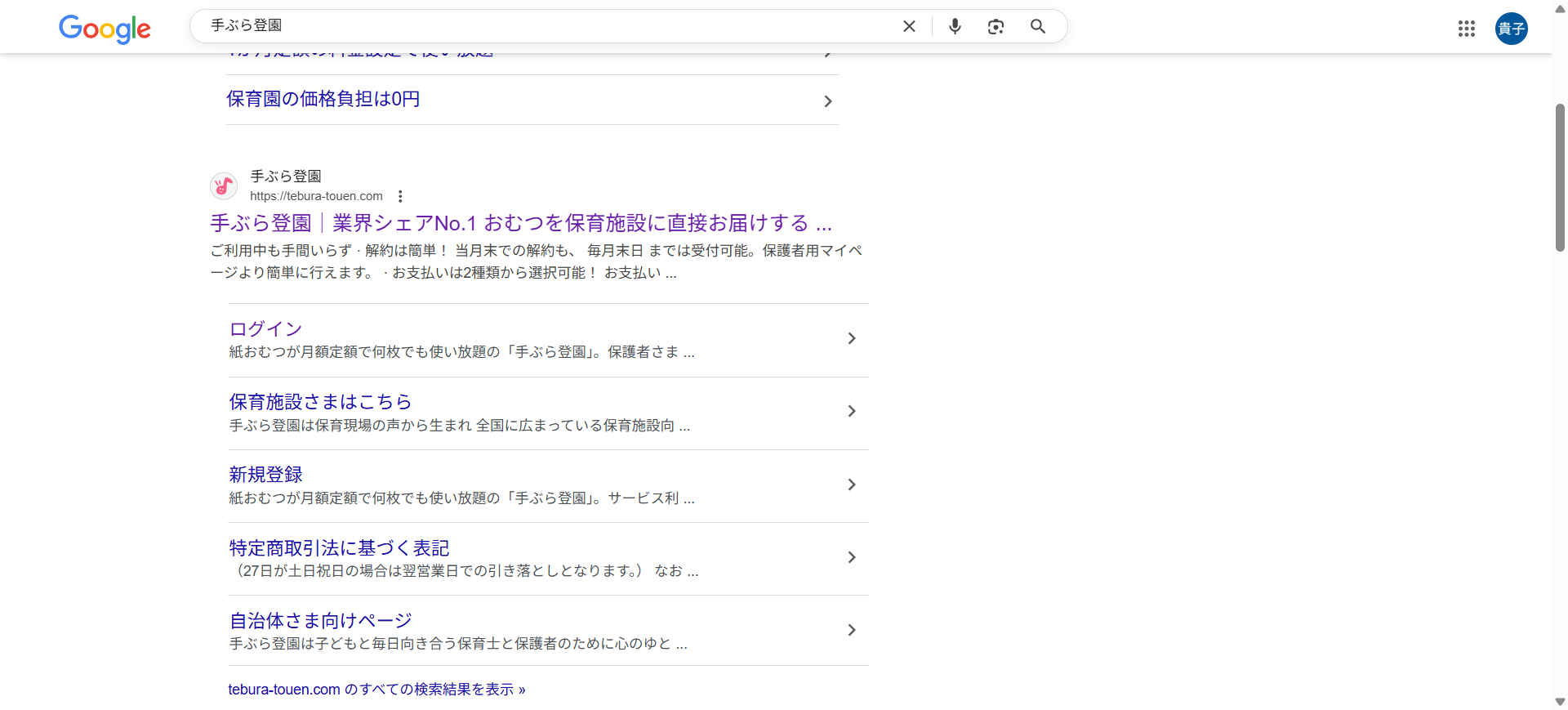1568x710 pixels.
Task: Open the ログイン sitelink
Action: (265, 328)
